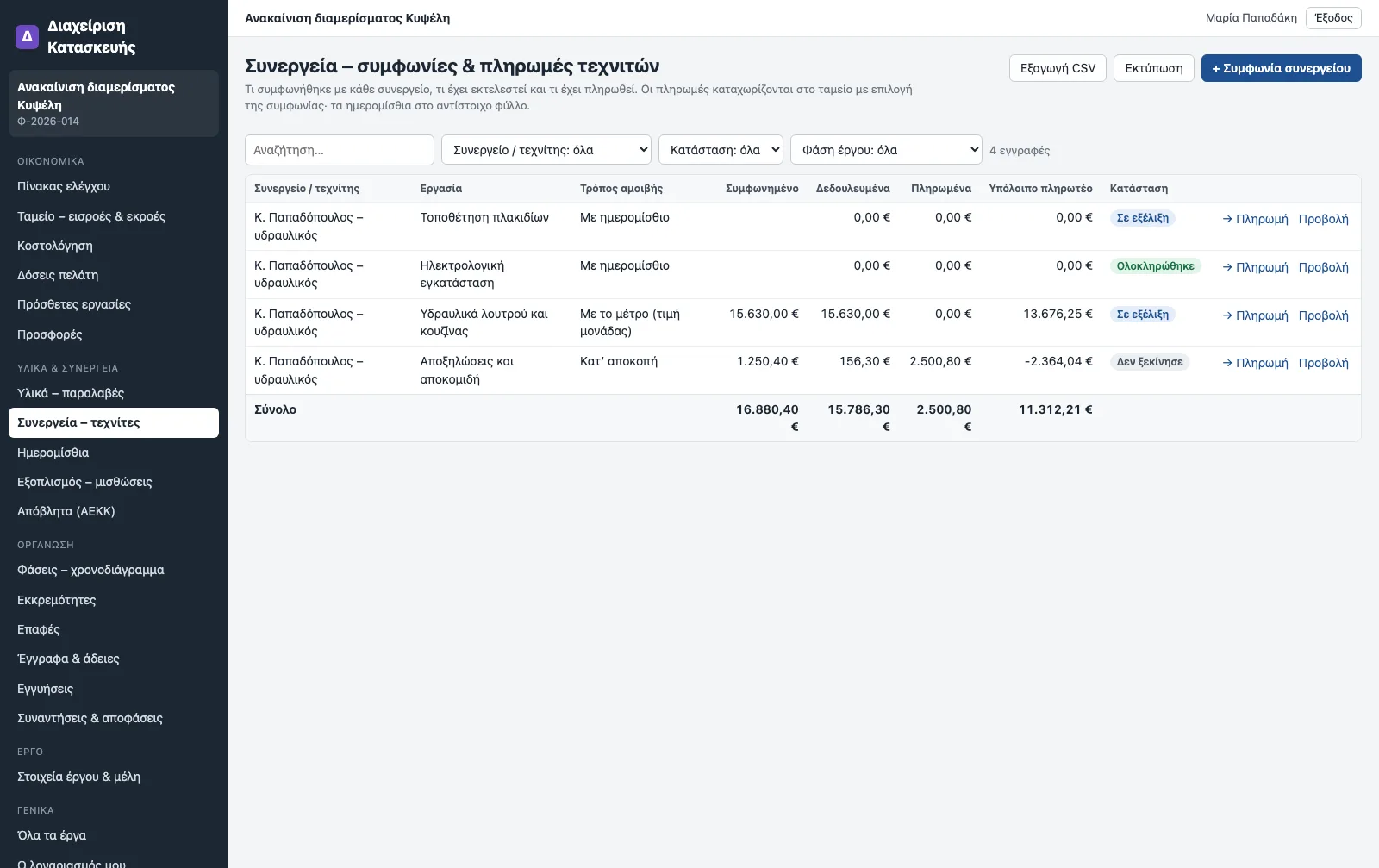
Task: Click Προβολή for Αποξηλώσεις και αποκομιδή row
Action: [x=1324, y=363]
